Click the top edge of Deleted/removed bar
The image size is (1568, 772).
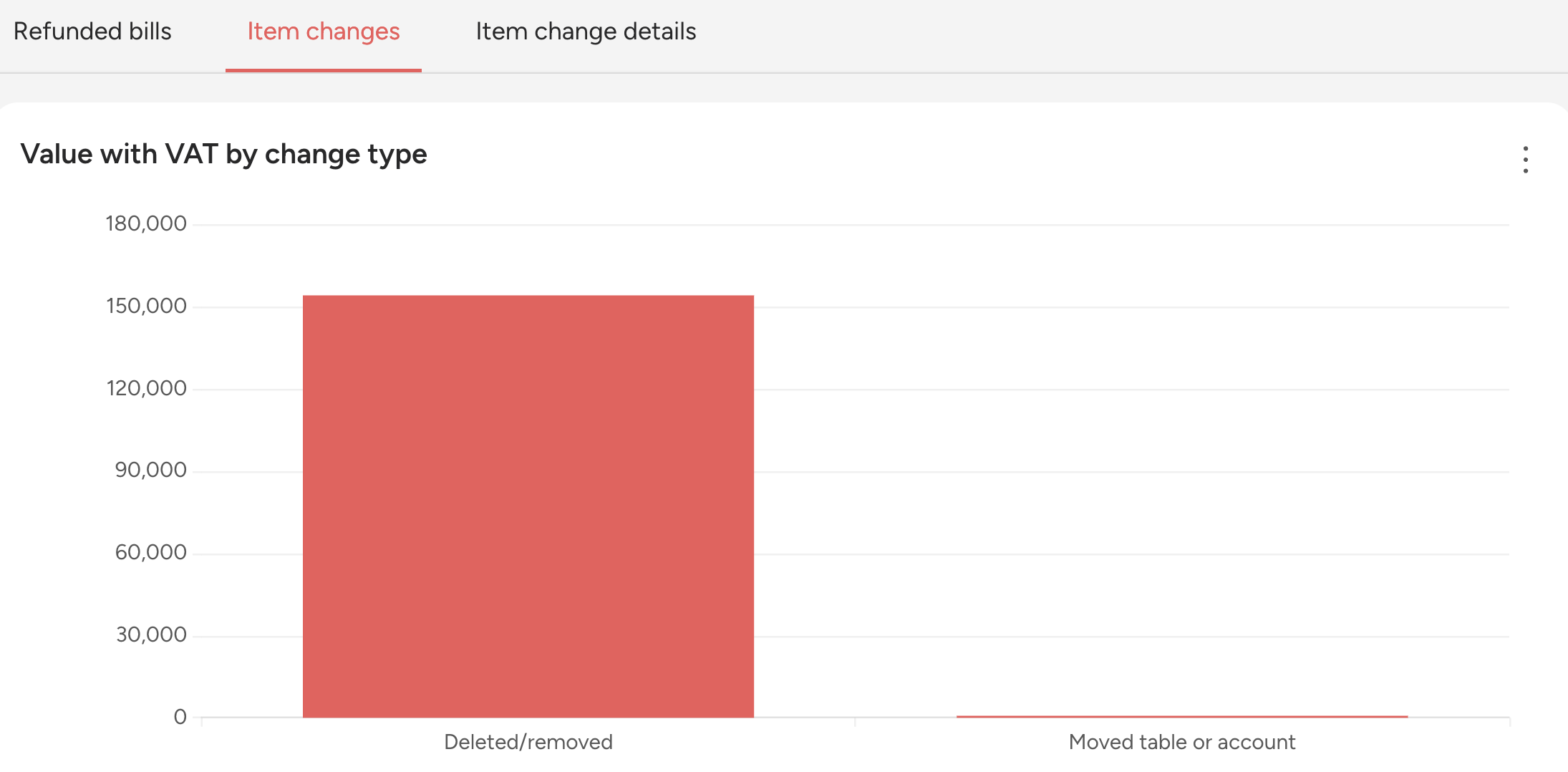pos(528,296)
